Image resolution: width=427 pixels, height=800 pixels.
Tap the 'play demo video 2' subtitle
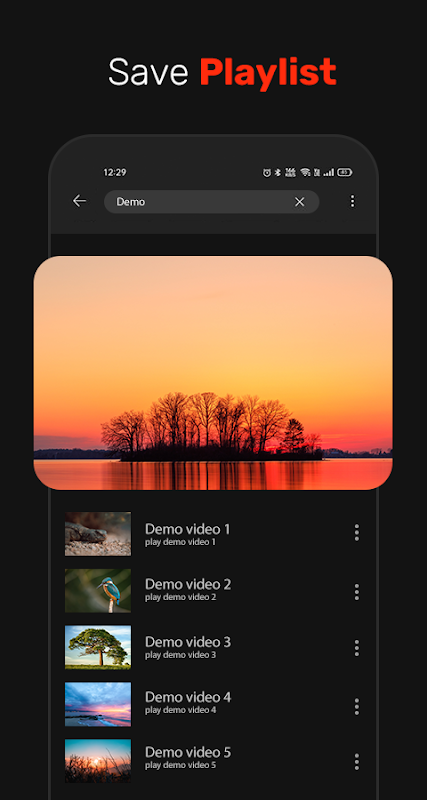181,597
